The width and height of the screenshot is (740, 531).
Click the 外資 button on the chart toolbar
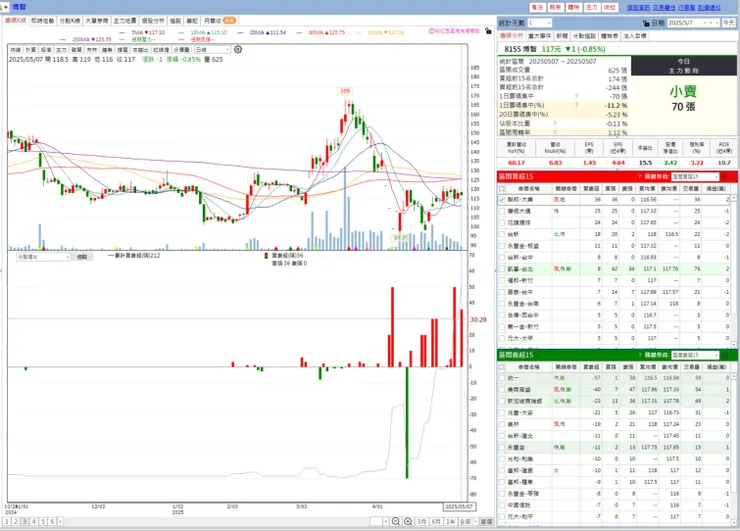[x=31, y=50]
